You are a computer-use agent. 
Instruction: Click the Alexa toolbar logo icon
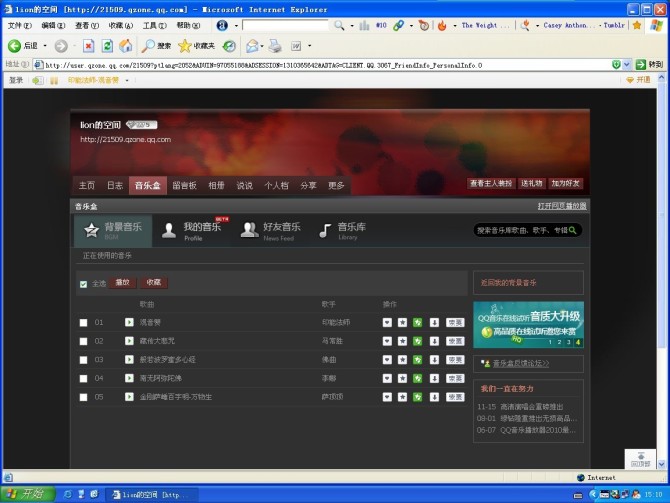click(x=222, y=26)
